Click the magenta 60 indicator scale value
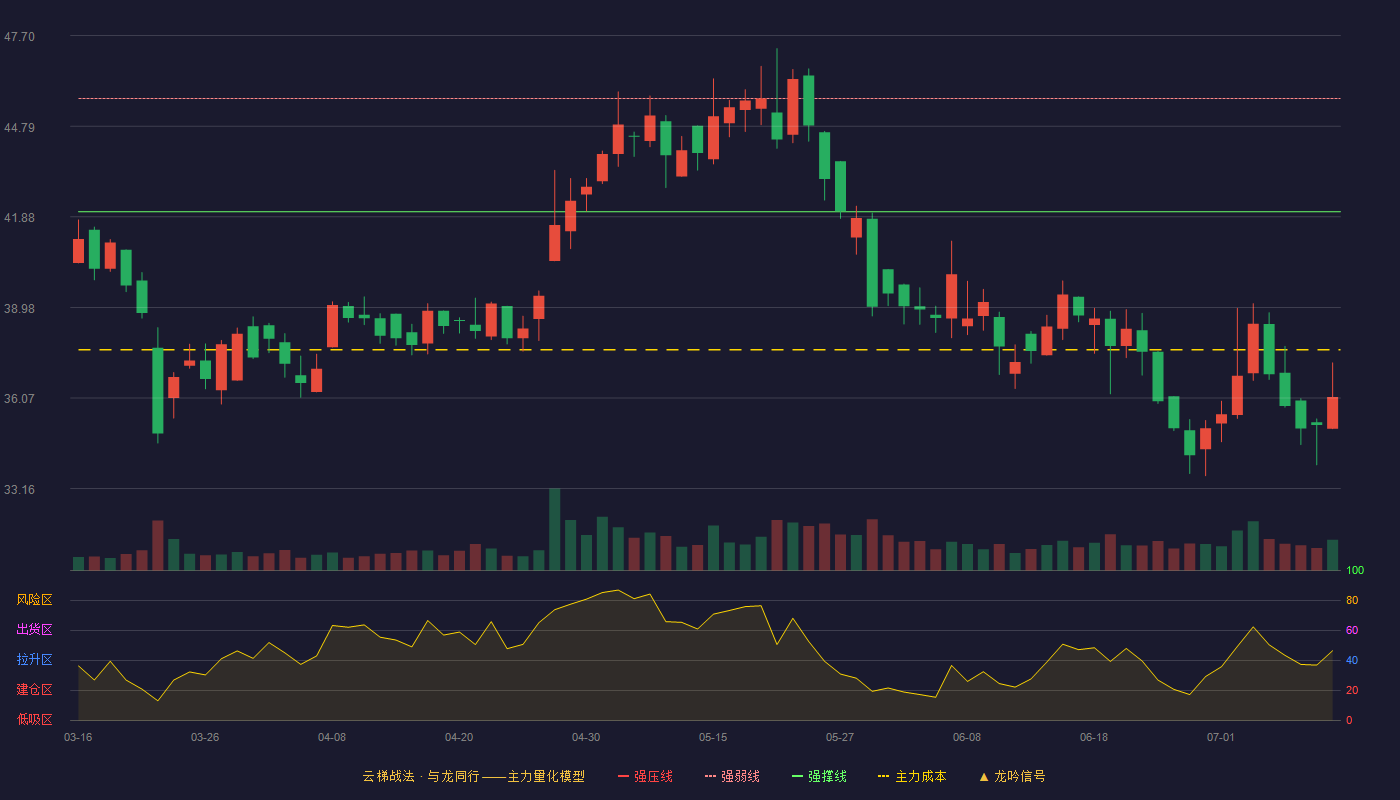Viewport: 1400px width, 800px height. 1352,631
